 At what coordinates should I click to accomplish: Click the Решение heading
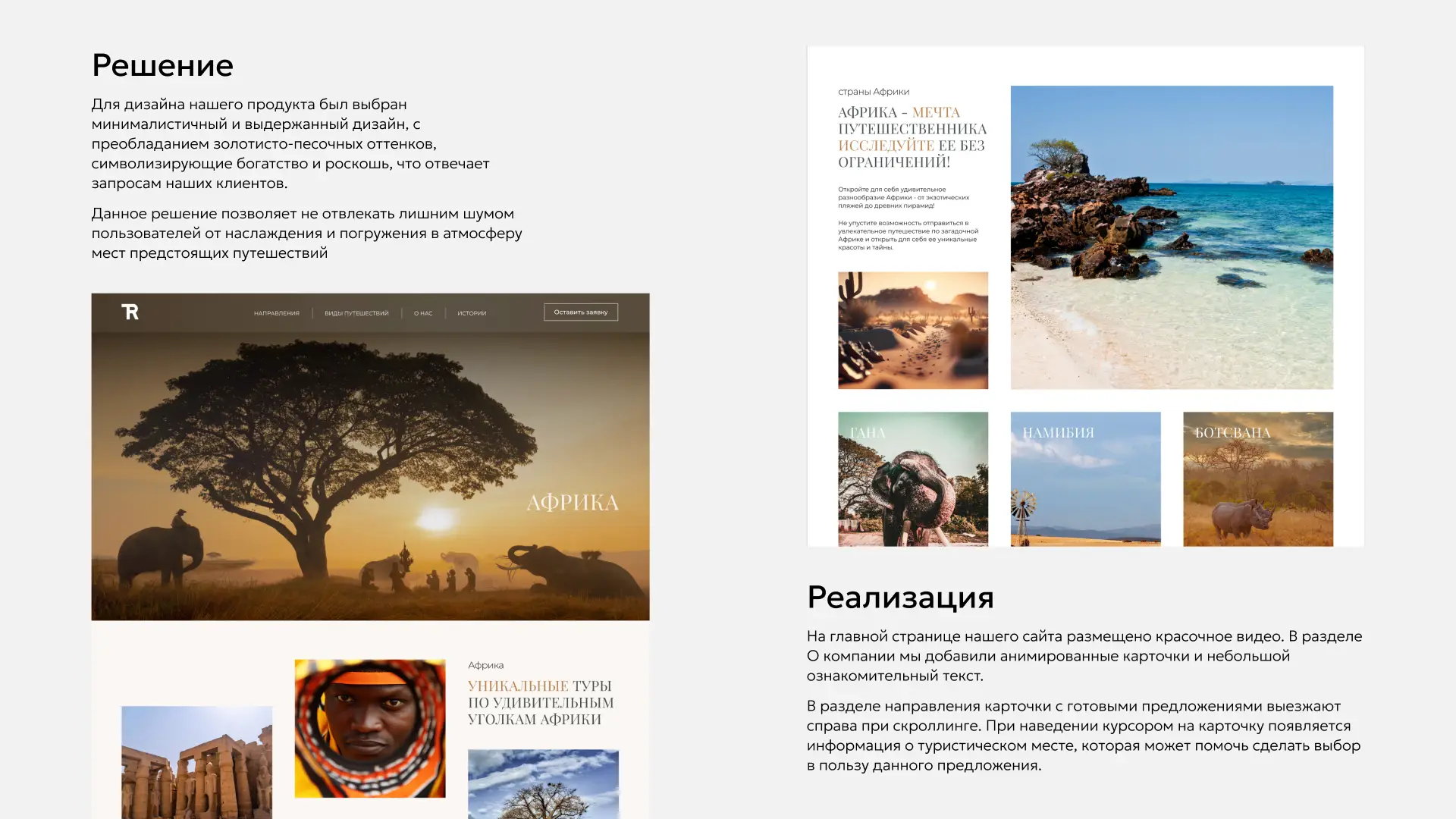point(162,66)
